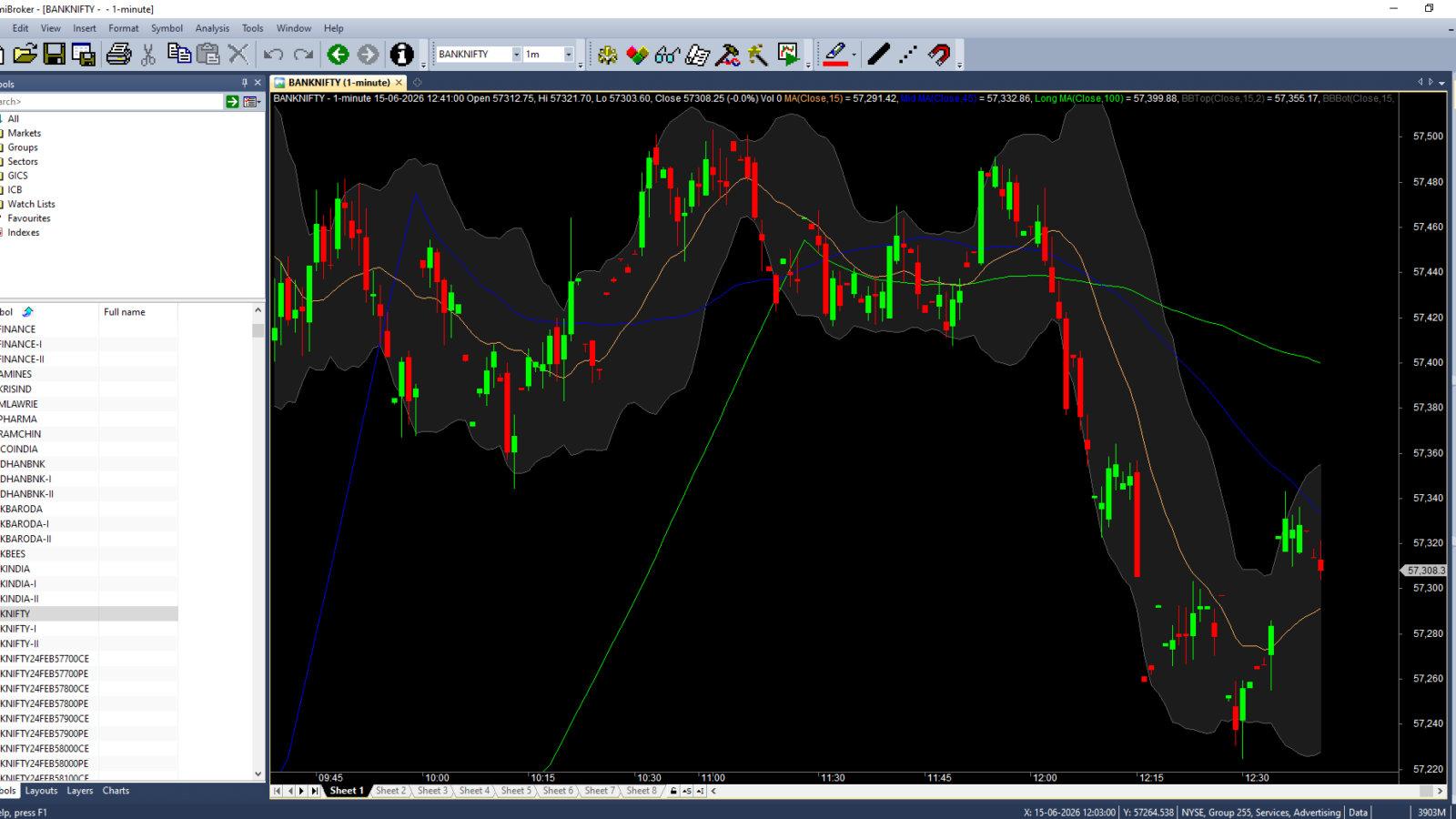Open the Layouts panel tab
1456x819 pixels.
pyautogui.click(x=41, y=791)
